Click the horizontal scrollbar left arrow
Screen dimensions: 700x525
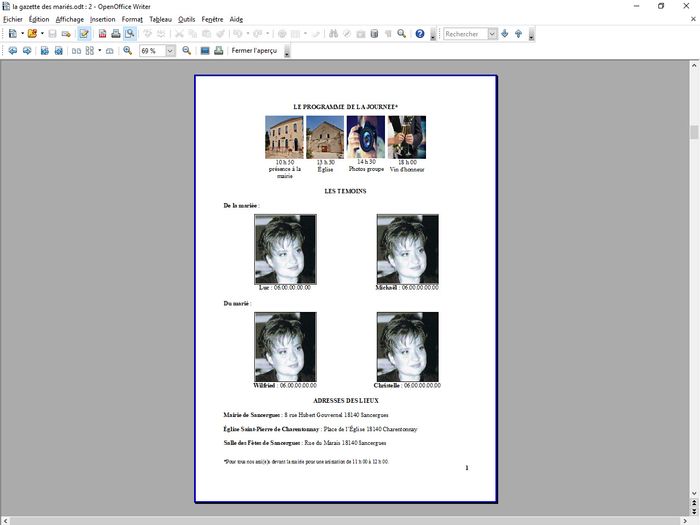click(5, 521)
